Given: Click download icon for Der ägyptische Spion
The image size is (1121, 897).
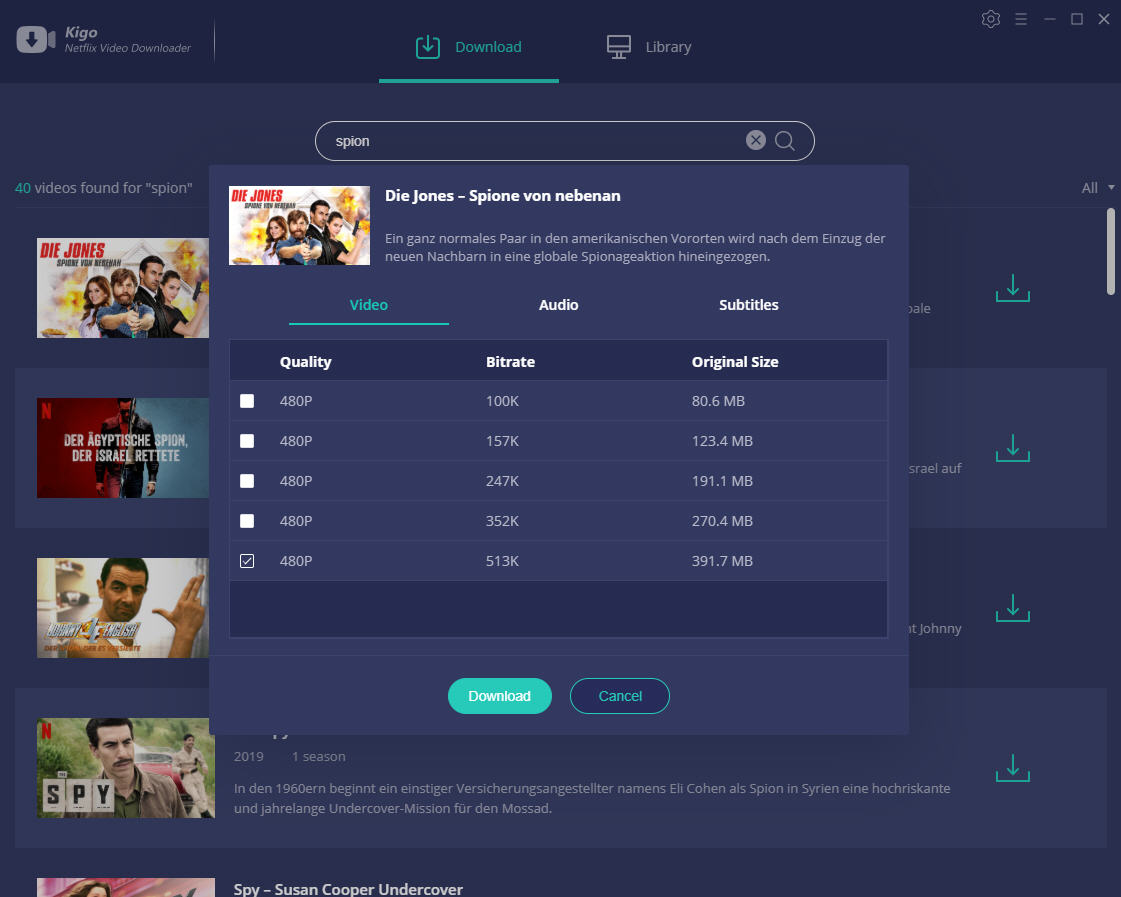Looking at the screenshot, I should (1012, 448).
